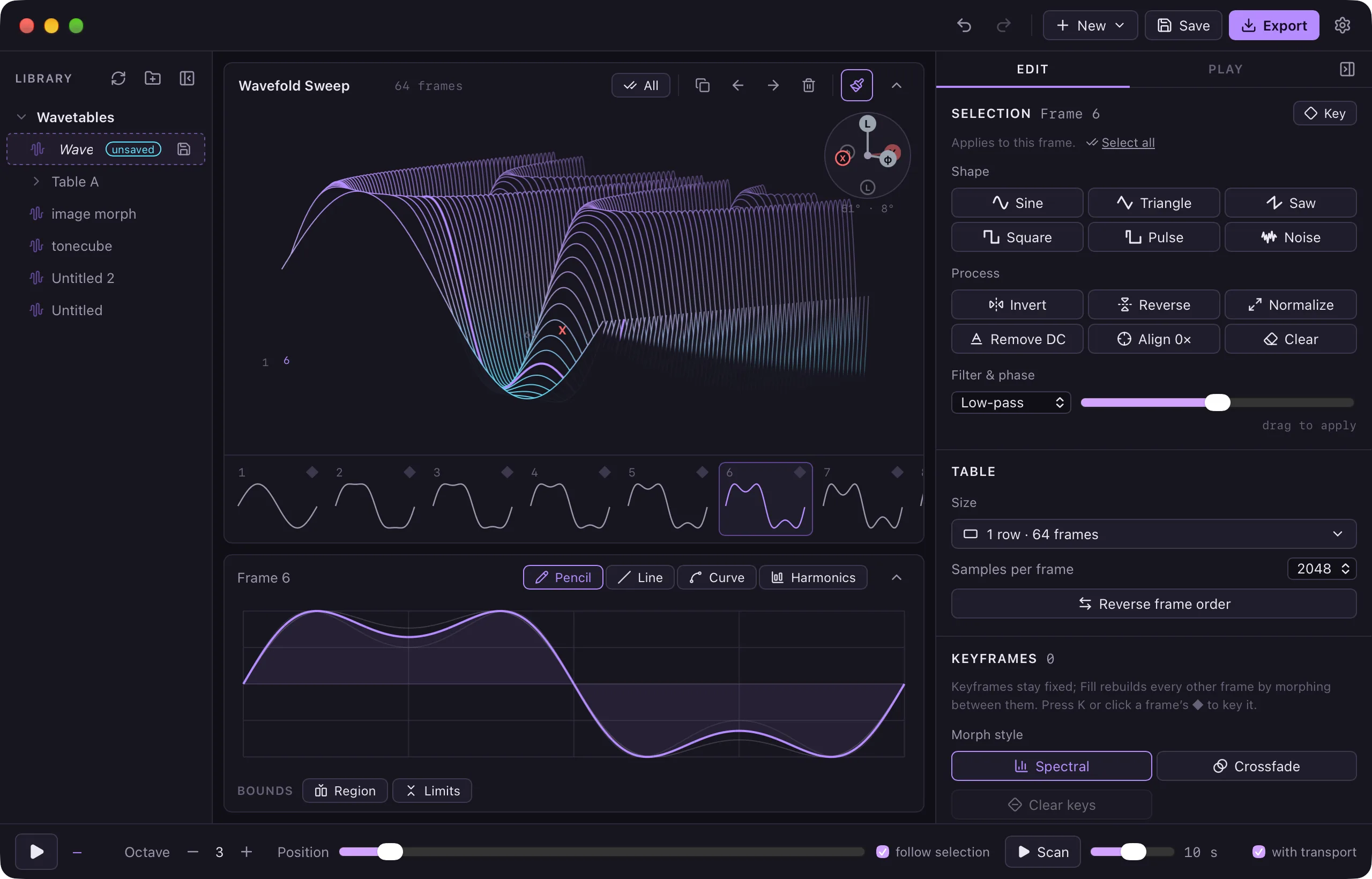
Task: Click Reverse frame order button
Action: (x=1153, y=604)
